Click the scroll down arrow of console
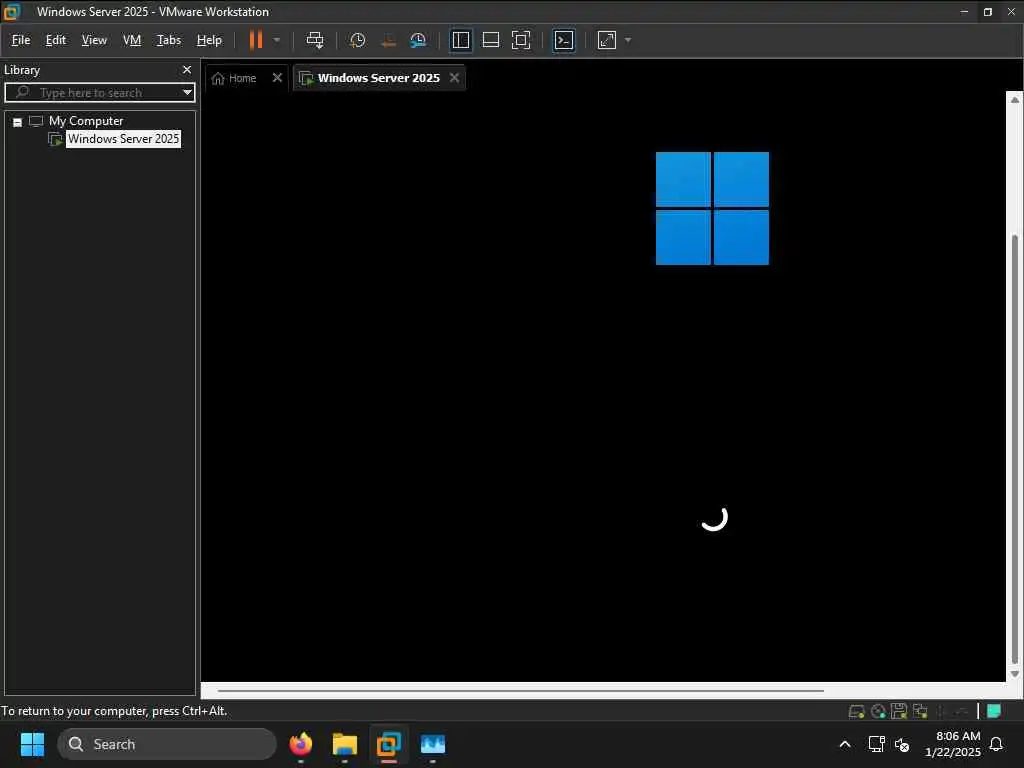This screenshot has height=768, width=1024. (x=1014, y=674)
